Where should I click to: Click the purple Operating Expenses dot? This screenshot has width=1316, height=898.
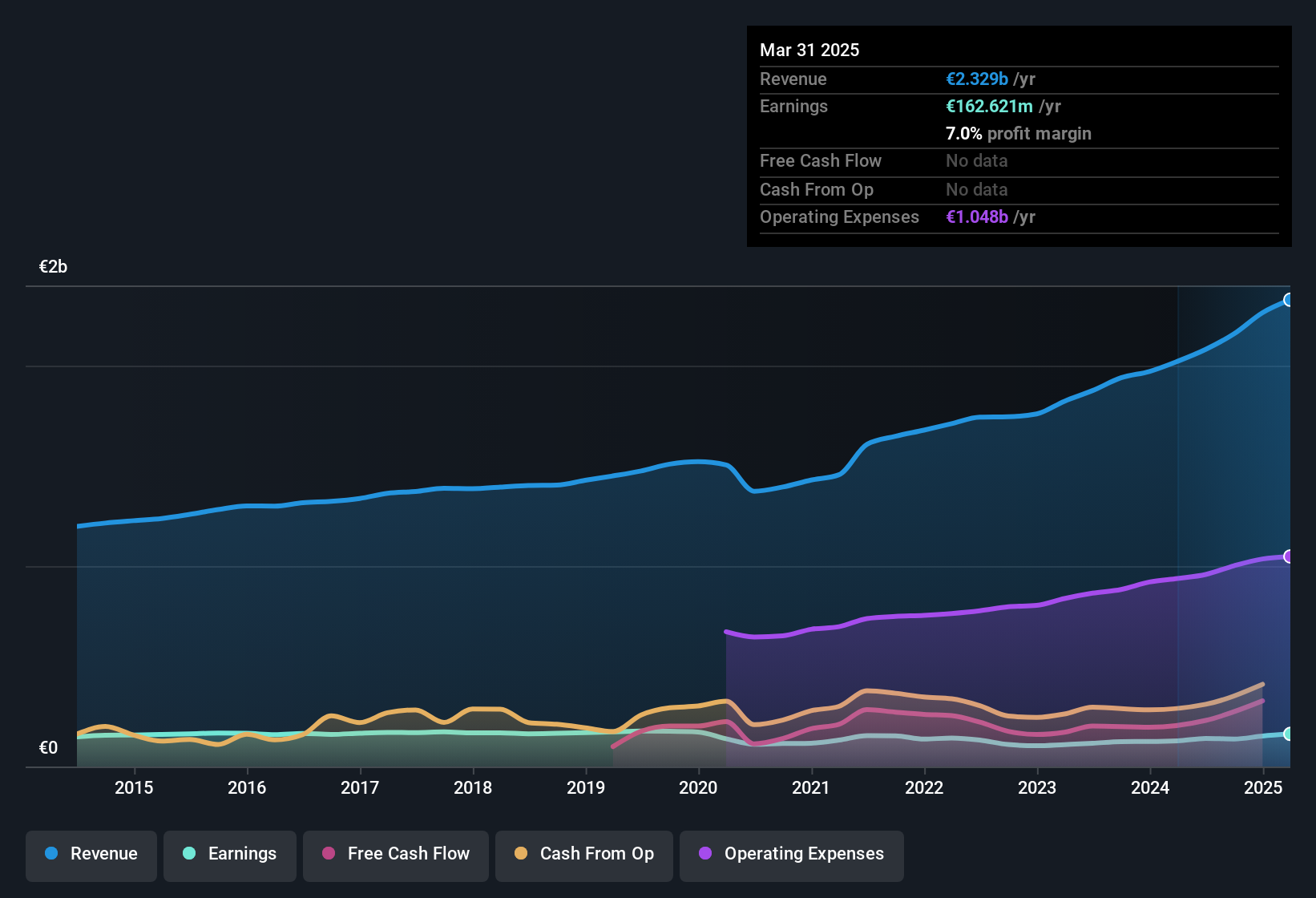[704, 854]
